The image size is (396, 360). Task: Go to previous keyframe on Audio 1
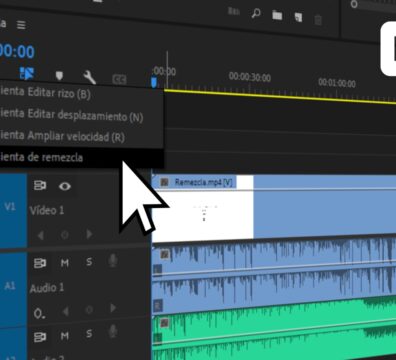pyautogui.click(x=66, y=311)
